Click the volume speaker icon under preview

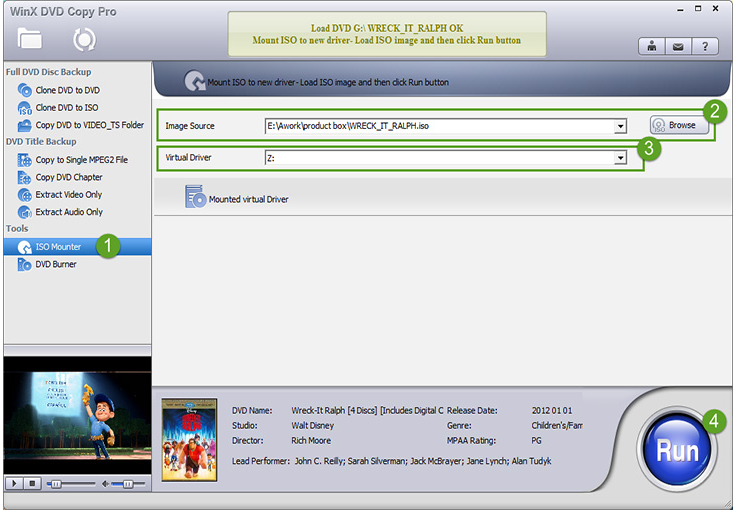pyautogui.click(x=106, y=484)
